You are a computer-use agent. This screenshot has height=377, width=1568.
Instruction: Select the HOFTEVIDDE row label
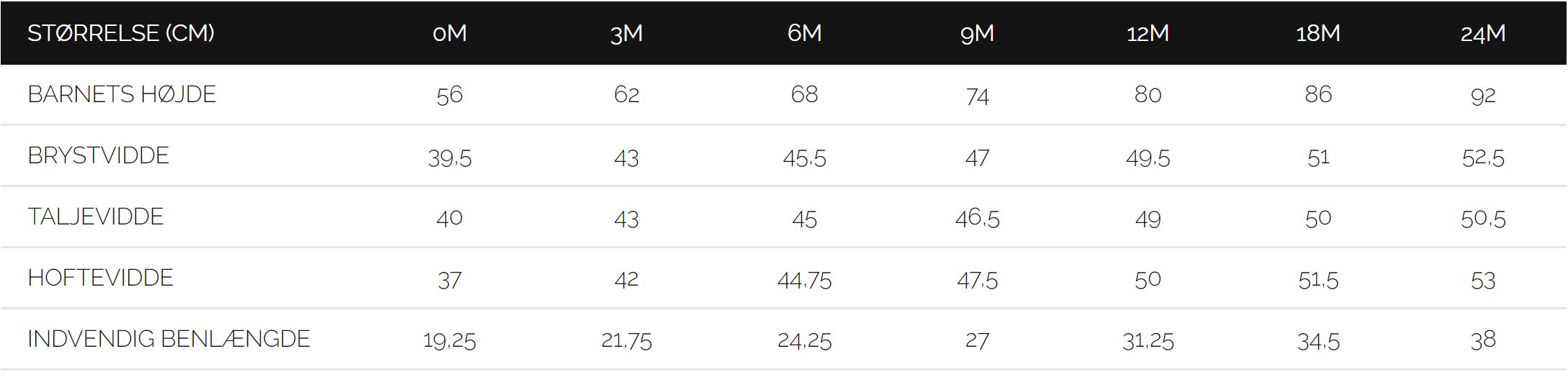(101, 278)
